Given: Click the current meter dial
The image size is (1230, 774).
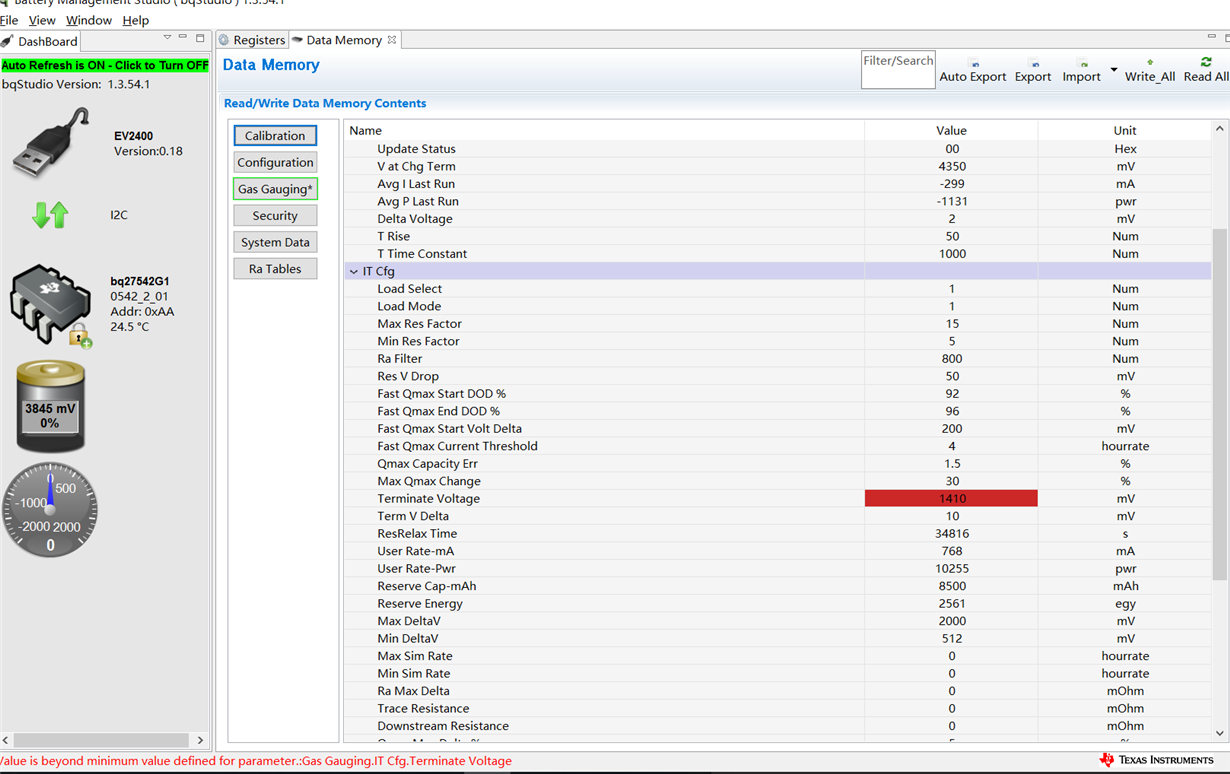Looking at the screenshot, I should 50,510.
